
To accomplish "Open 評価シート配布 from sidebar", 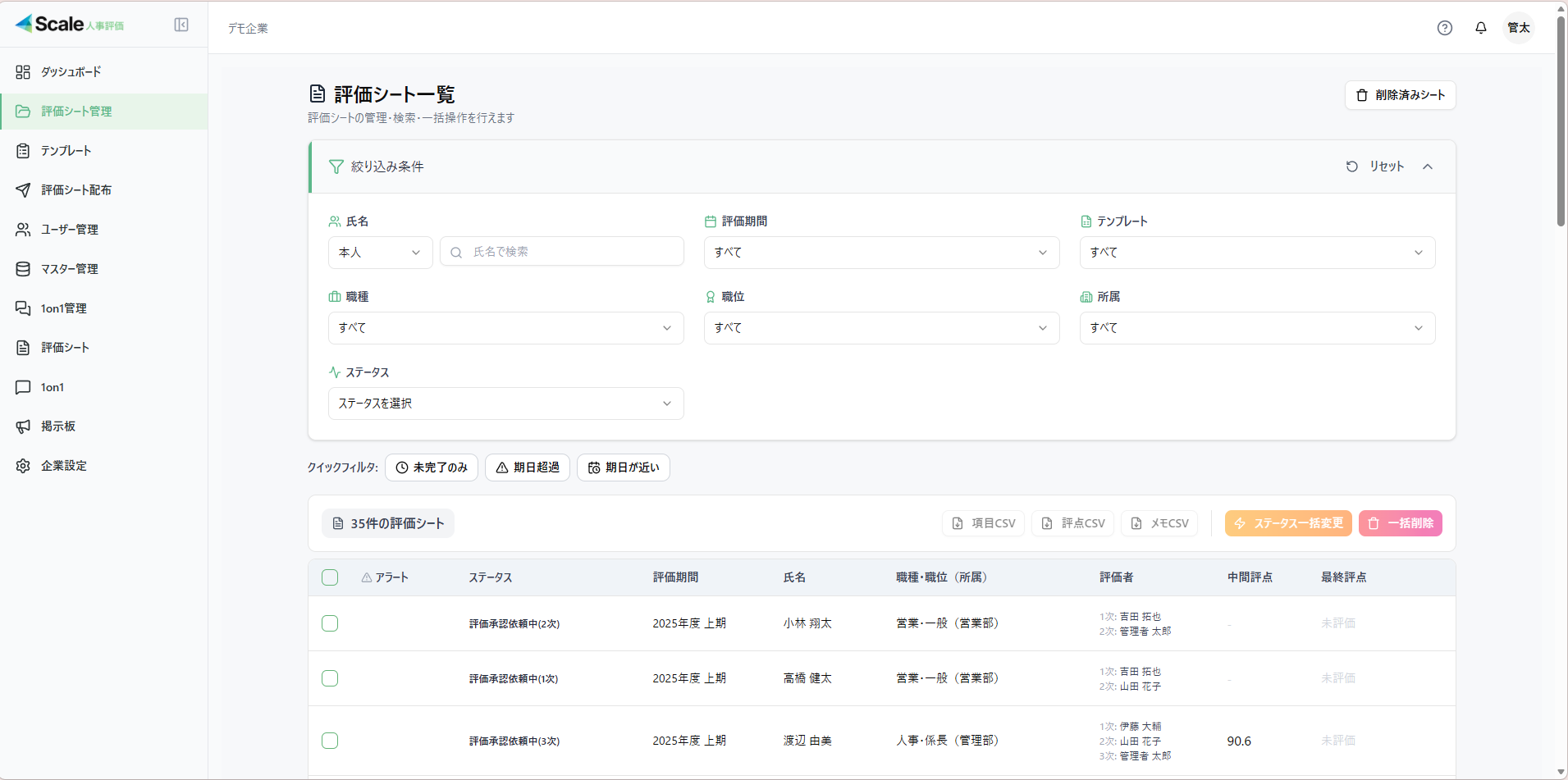I will tap(76, 190).
